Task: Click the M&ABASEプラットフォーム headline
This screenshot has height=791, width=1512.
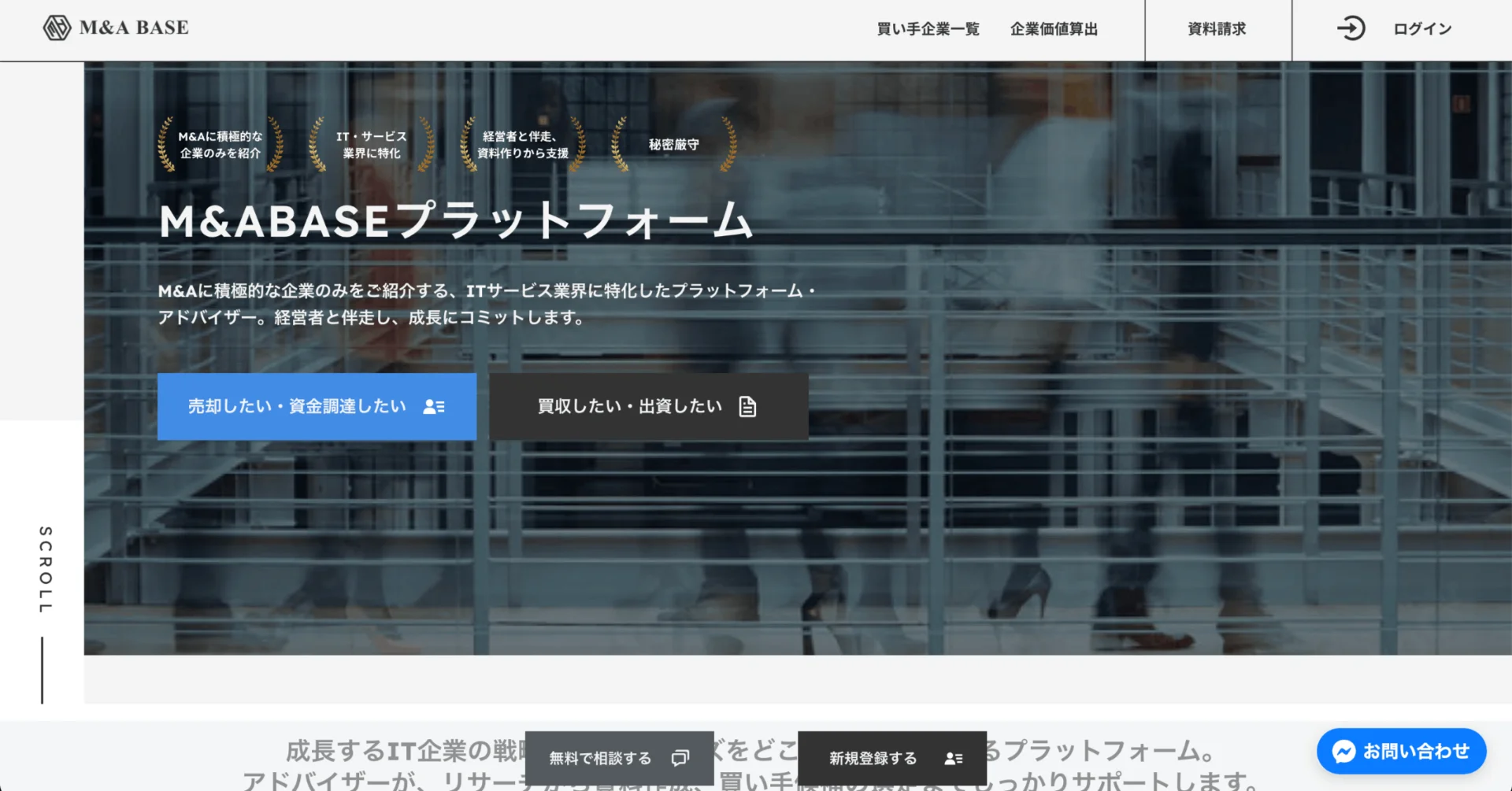Action: [x=456, y=220]
